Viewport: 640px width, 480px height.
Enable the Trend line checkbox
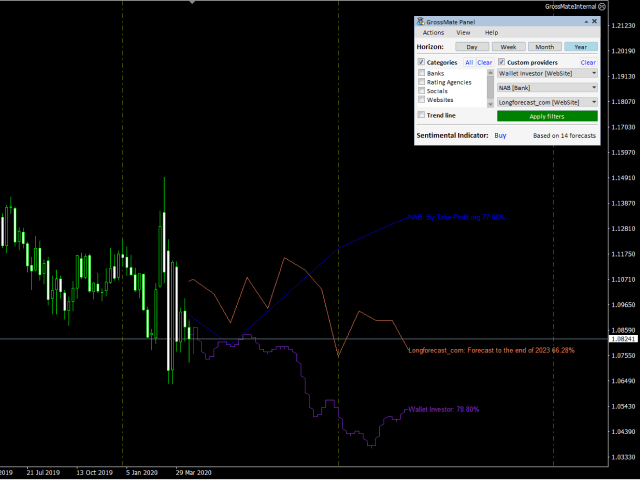[421, 115]
